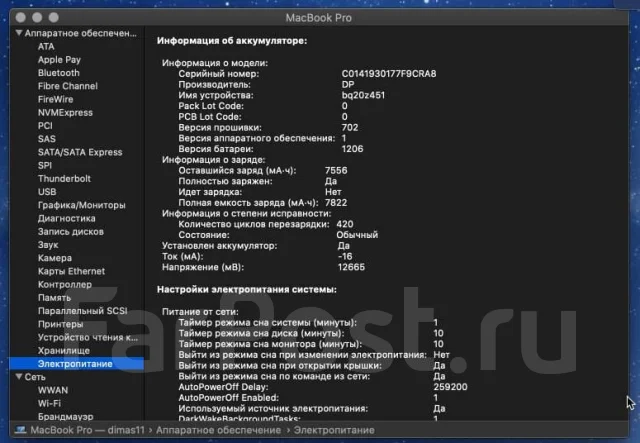The height and width of the screenshot is (443, 640).
Task: Select Брандмауэр under Сеть
Action: point(65,416)
